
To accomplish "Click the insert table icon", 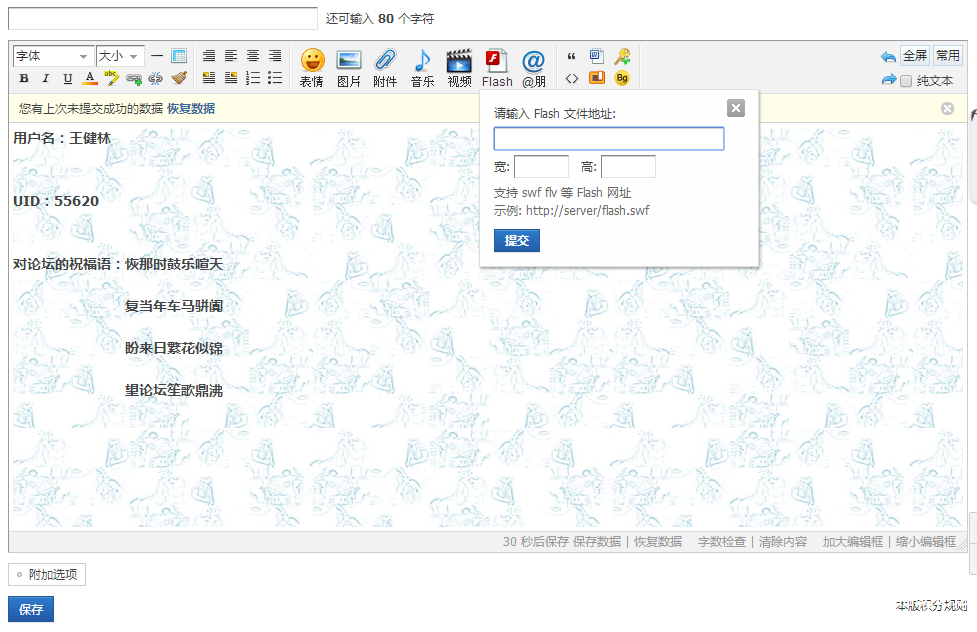I will click(x=179, y=56).
